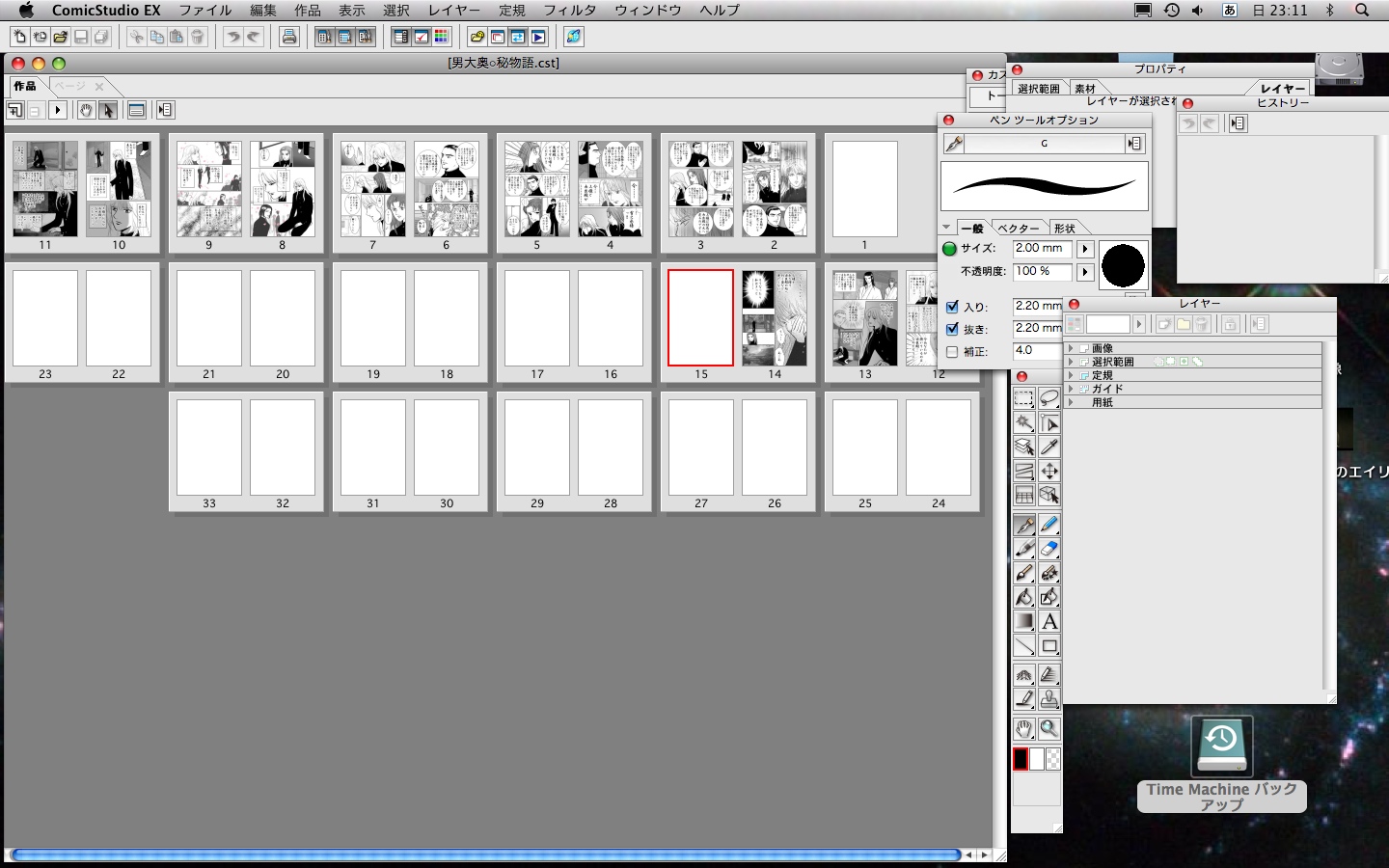
Task: Open the story toolbar panel menu button
Action: [165, 110]
